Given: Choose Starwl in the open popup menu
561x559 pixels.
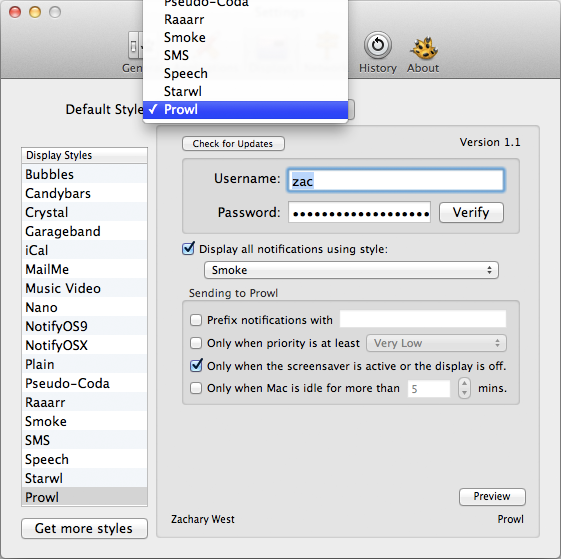Looking at the screenshot, I should click(x=245, y=91).
